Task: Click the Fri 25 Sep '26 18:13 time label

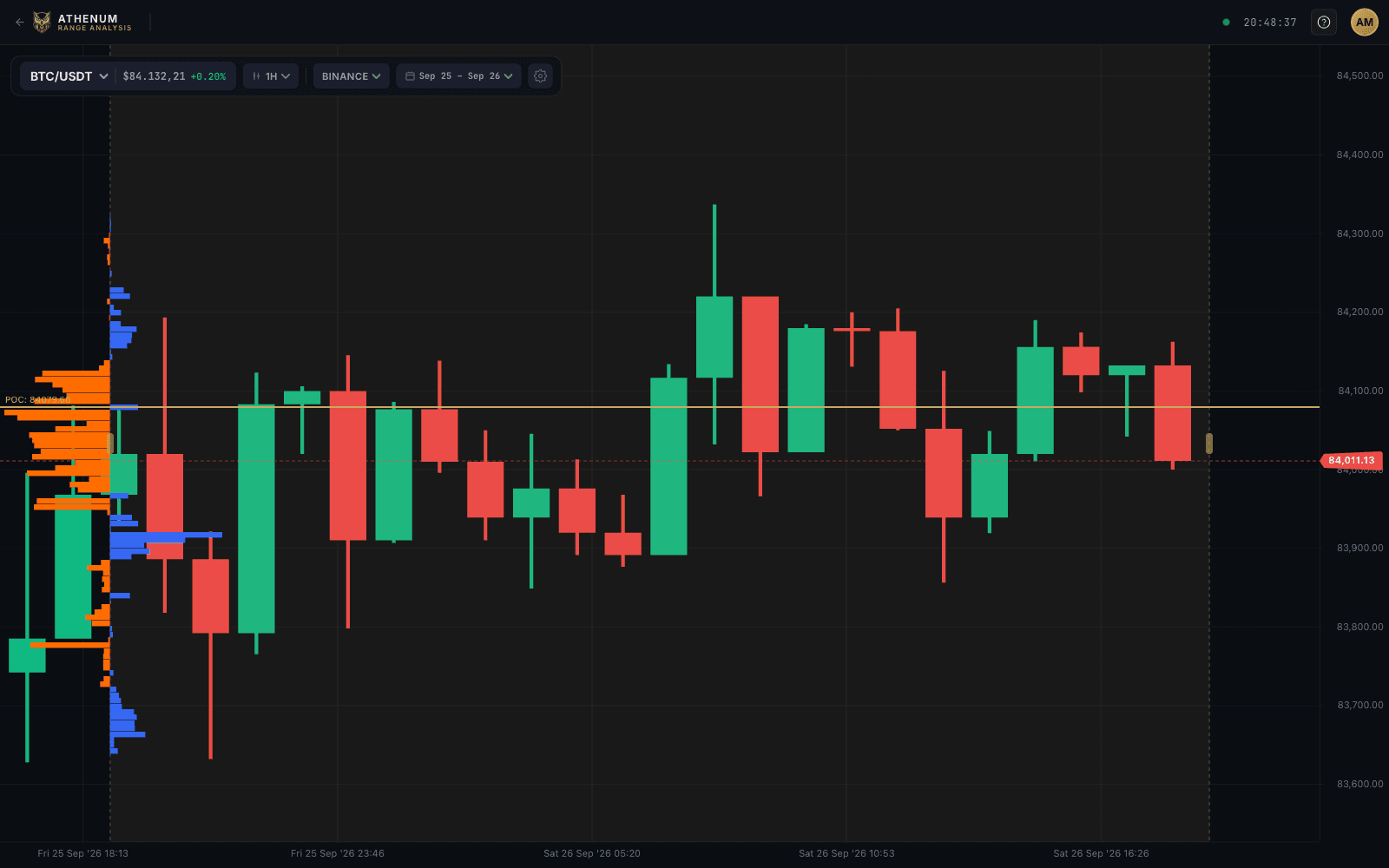Action: (x=82, y=853)
